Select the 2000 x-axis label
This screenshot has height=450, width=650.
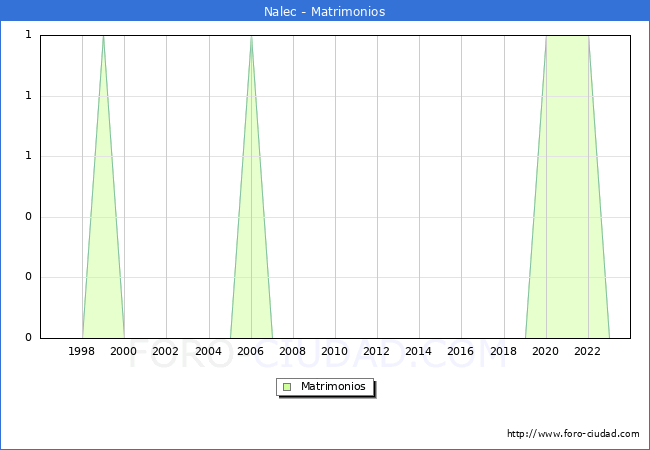(x=124, y=352)
